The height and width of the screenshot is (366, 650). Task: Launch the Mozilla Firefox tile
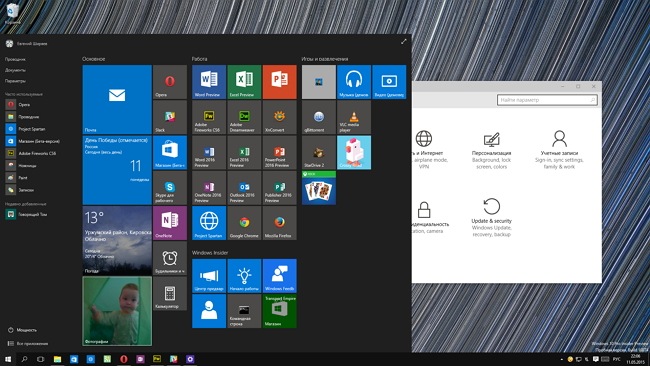(x=279, y=223)
